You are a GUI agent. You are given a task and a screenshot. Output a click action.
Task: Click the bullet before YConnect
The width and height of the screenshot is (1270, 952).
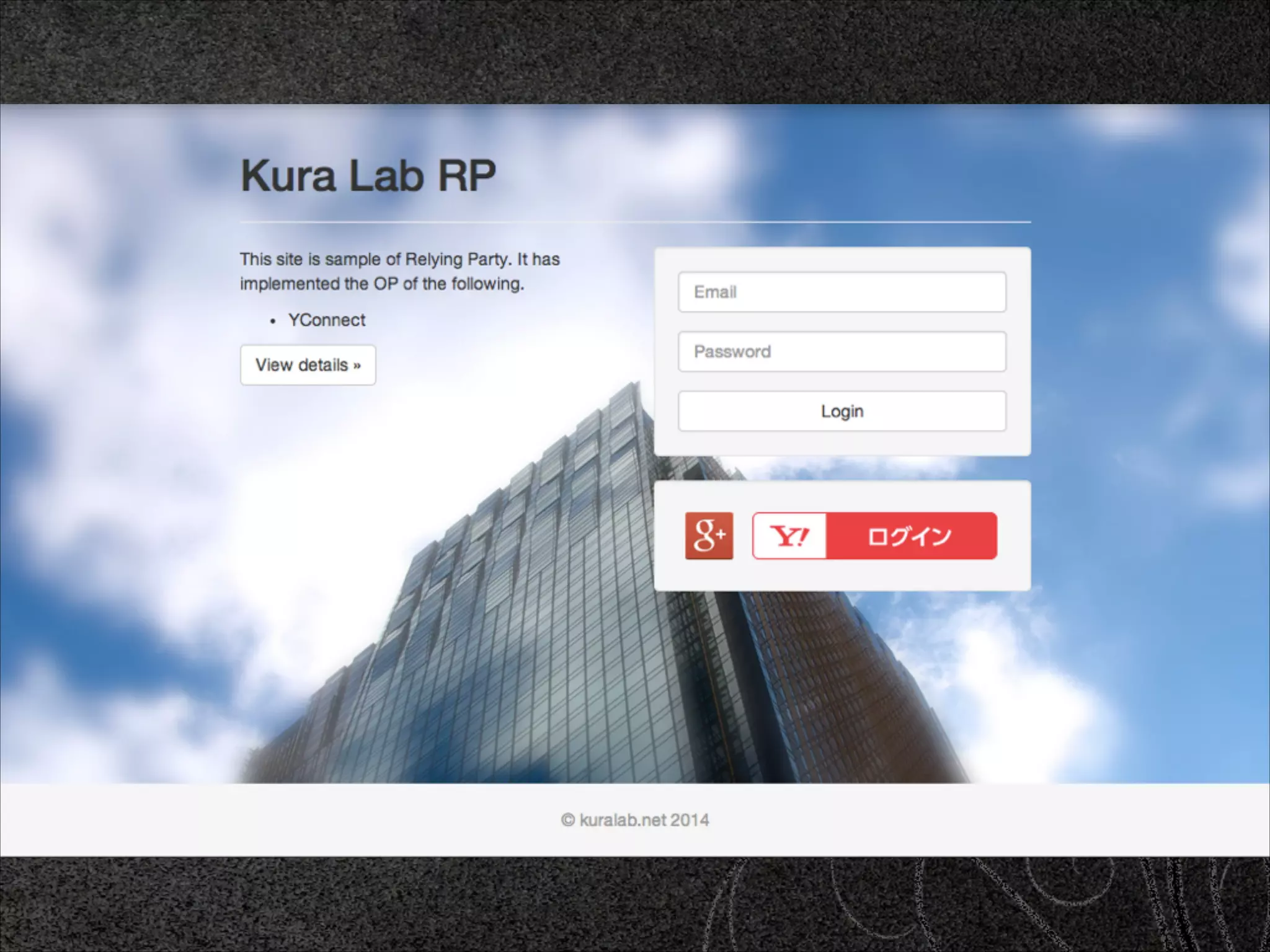click(x=273, y=321)
